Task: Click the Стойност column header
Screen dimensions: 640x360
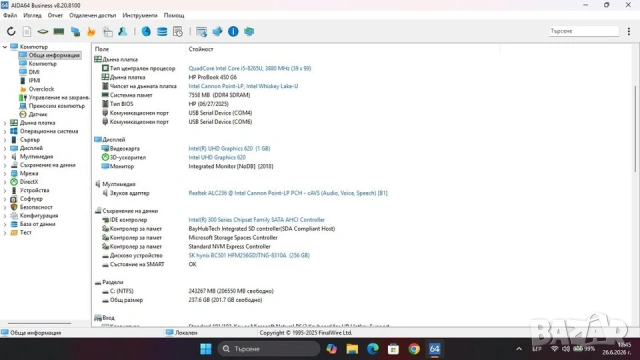Action: (x=201, y=49)
